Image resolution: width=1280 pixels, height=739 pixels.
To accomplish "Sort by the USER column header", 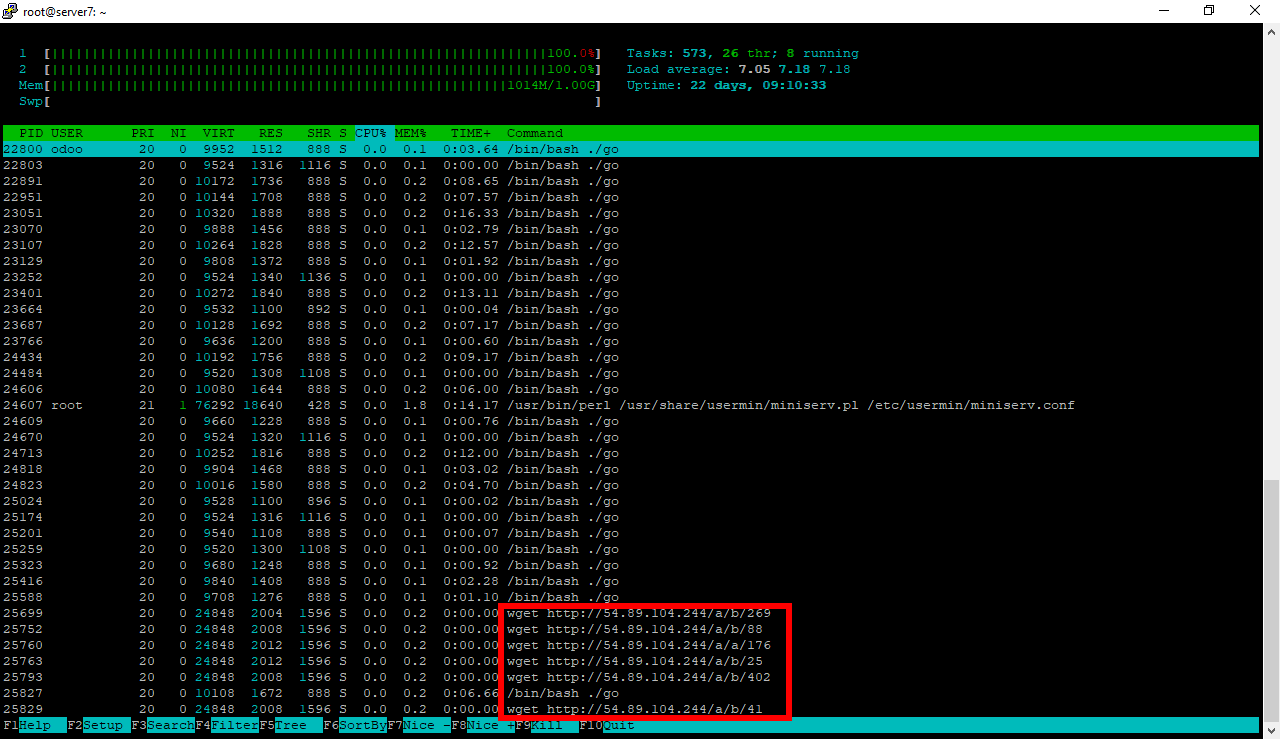I will pos(67,133).
